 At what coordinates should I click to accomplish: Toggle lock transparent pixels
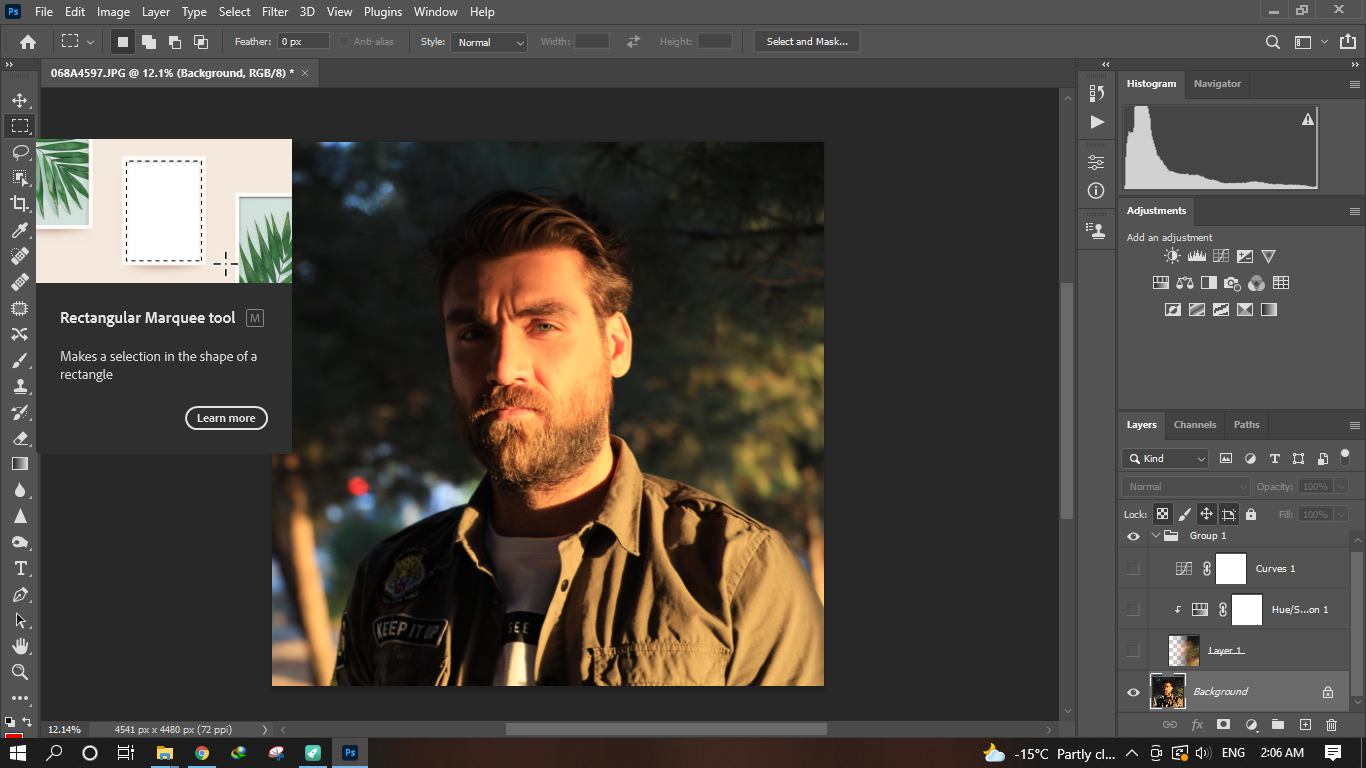[1162, 514]
